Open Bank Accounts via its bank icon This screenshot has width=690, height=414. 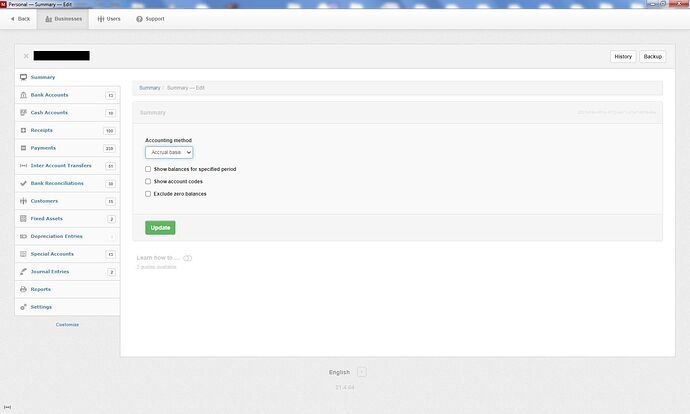23,95
